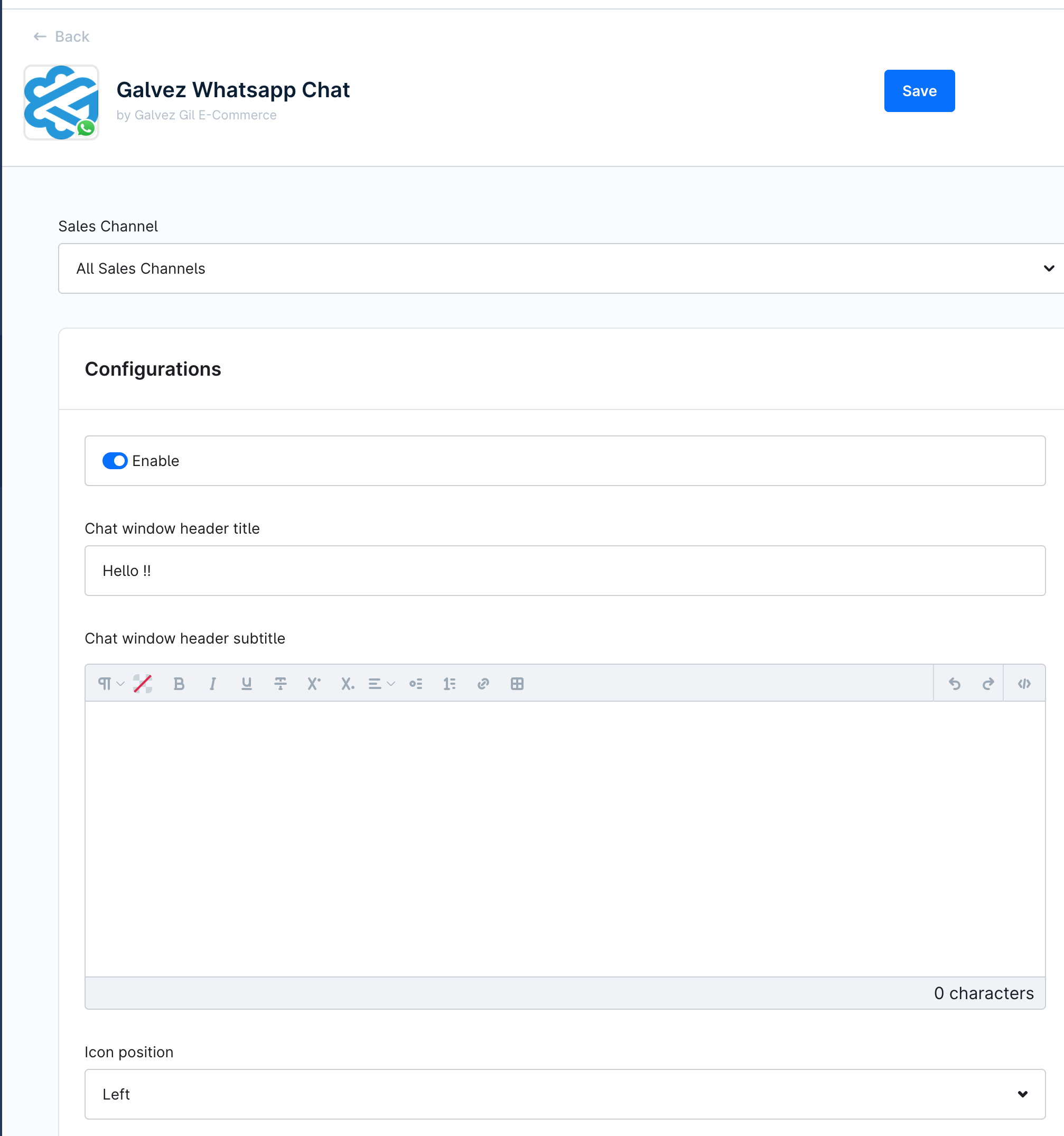Toggle italic formatting in subtitle editor
The image size is (1064, 1136).
(x=212, y=683)
